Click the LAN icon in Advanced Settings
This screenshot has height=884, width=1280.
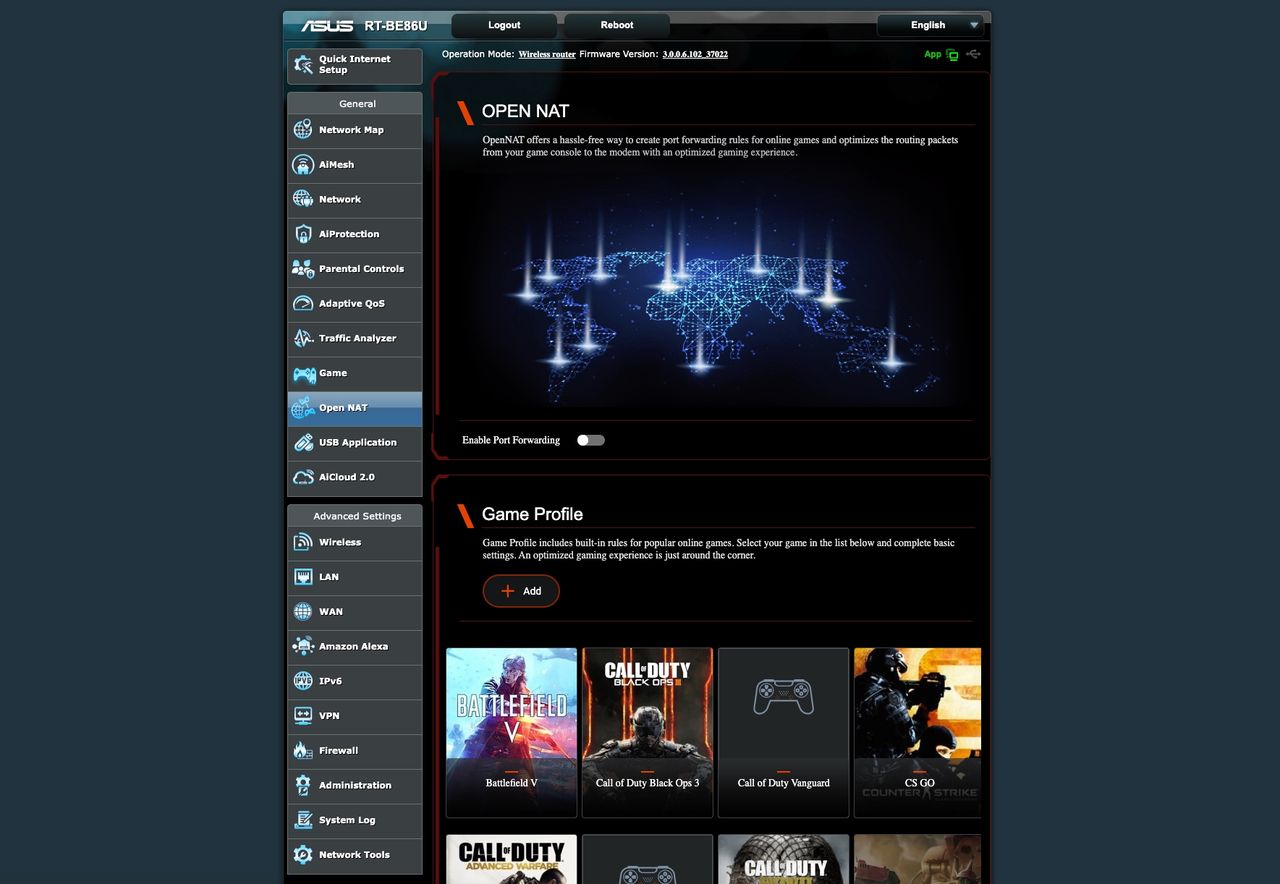click(303, 577)
